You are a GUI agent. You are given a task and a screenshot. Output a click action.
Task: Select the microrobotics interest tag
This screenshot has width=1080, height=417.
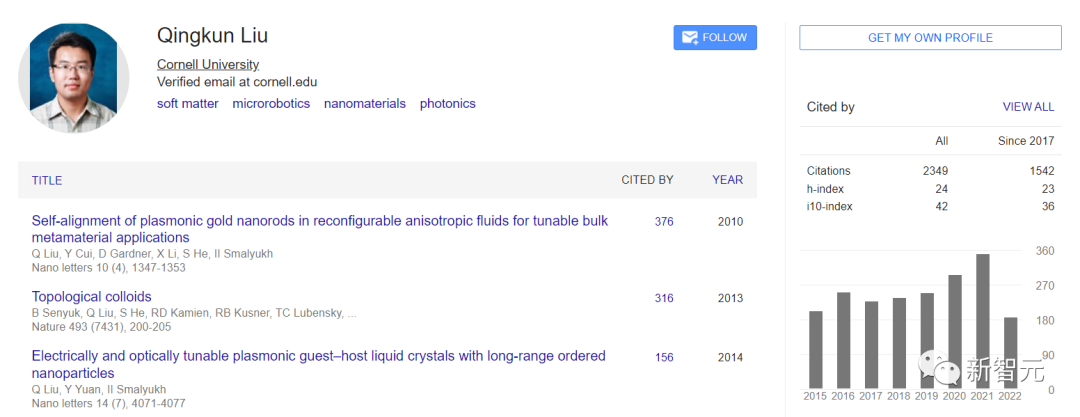[271, 104]
